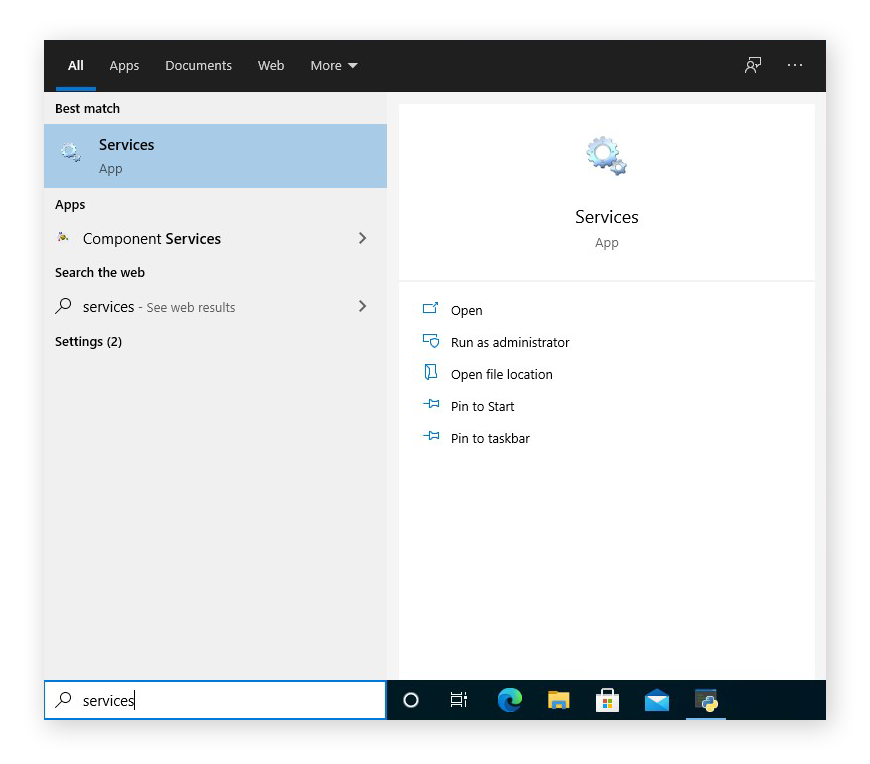The image size is (870, 764).
Task: Click the large Services gear icon in preview
Action: tap(606, 157)
